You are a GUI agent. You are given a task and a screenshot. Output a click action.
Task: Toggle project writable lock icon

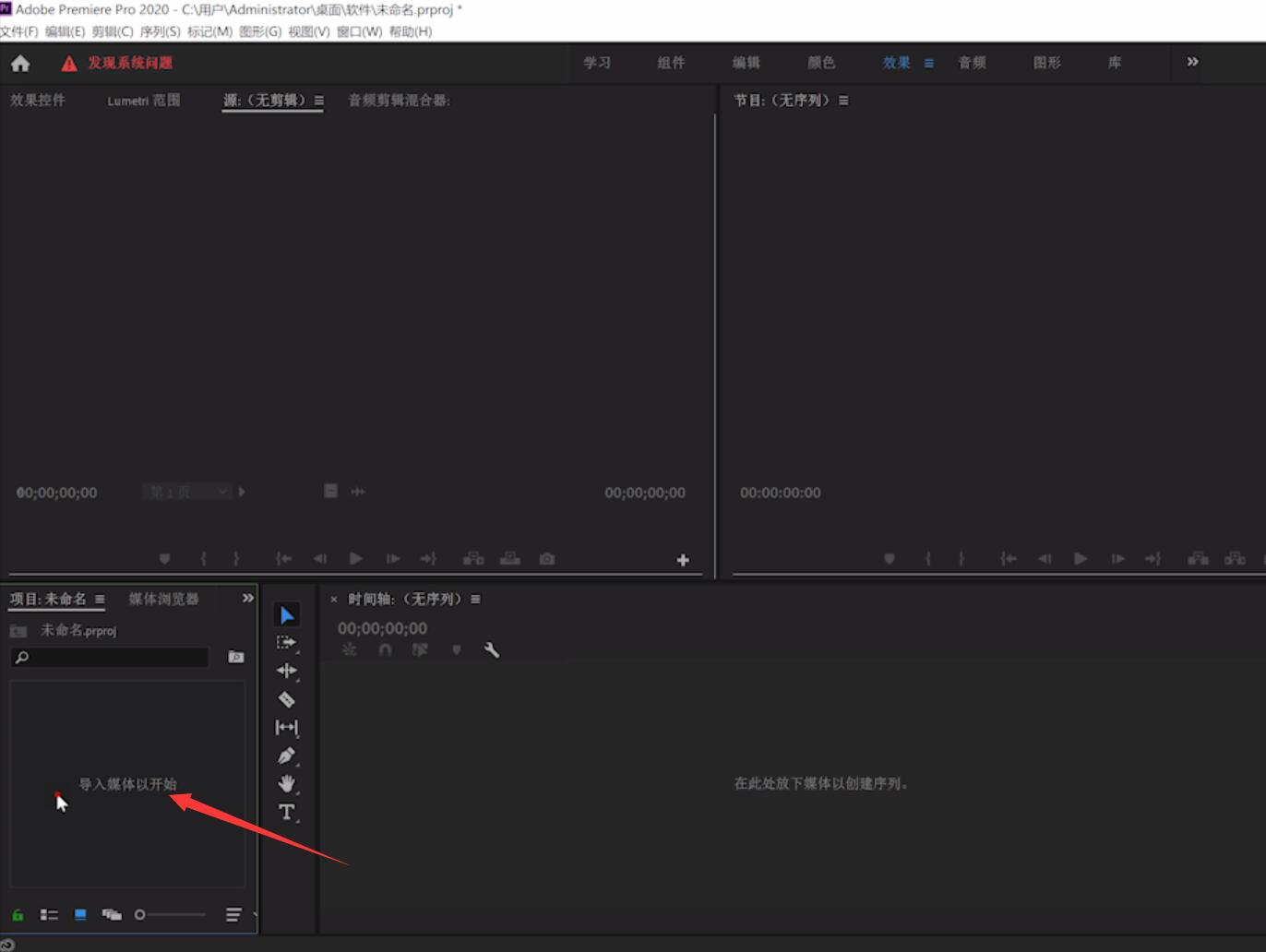(x=18, y=914)
